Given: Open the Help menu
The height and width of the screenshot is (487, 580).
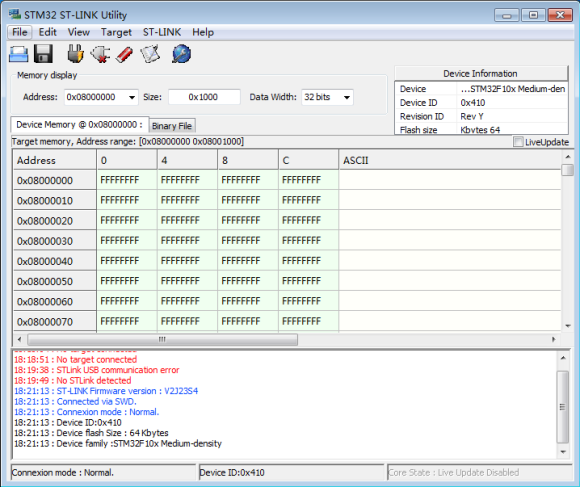Looking at the screenshot, I should pyautogui.click(x=203, y=32).
